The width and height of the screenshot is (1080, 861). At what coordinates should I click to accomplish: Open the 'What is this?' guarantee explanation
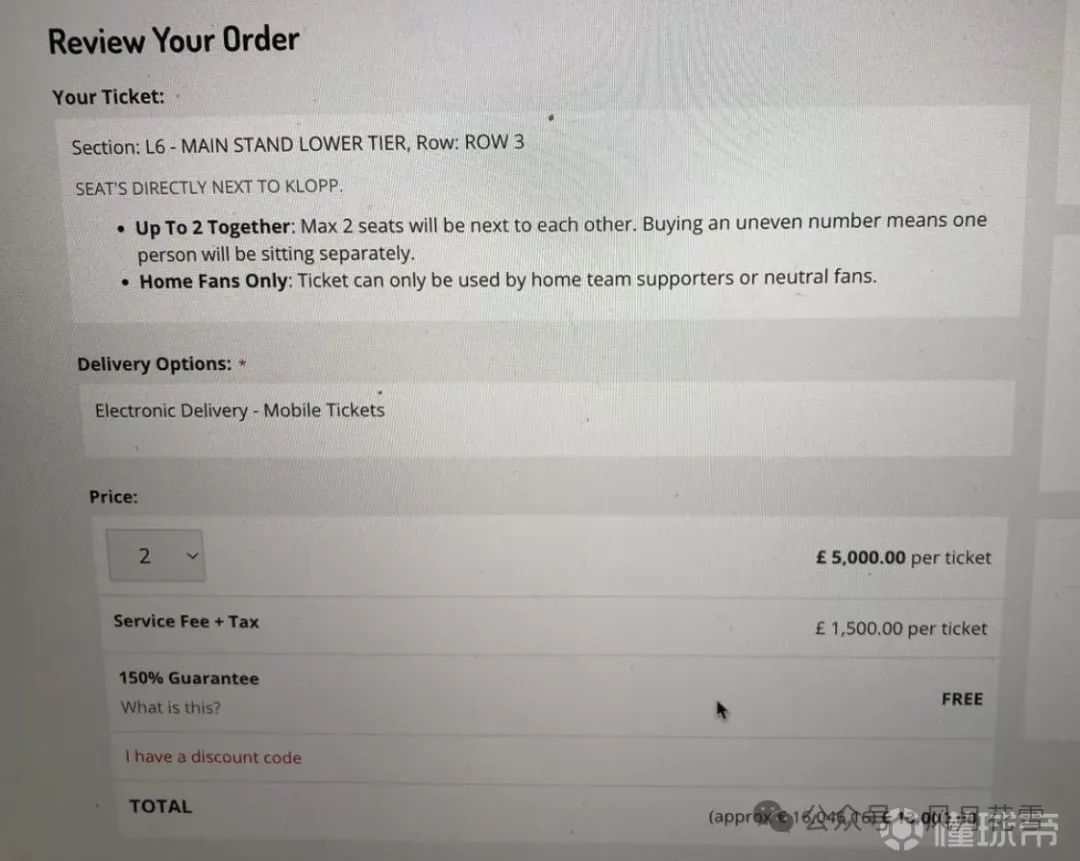170,707
